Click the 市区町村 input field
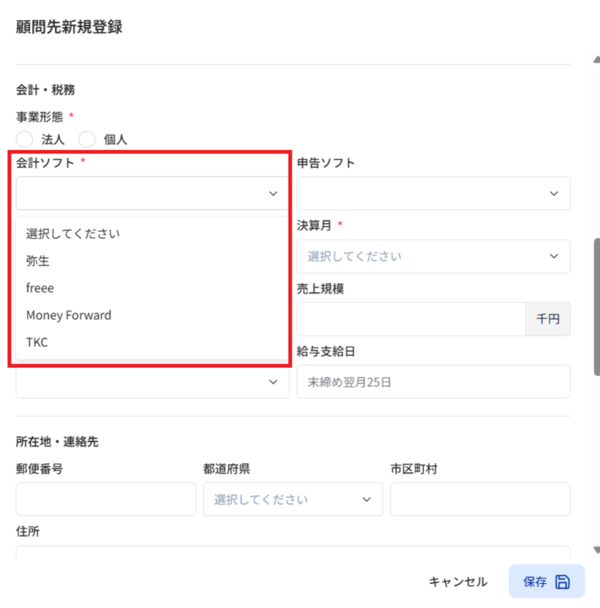This screenshot has height=608, width=600. [x=480, y=499]
